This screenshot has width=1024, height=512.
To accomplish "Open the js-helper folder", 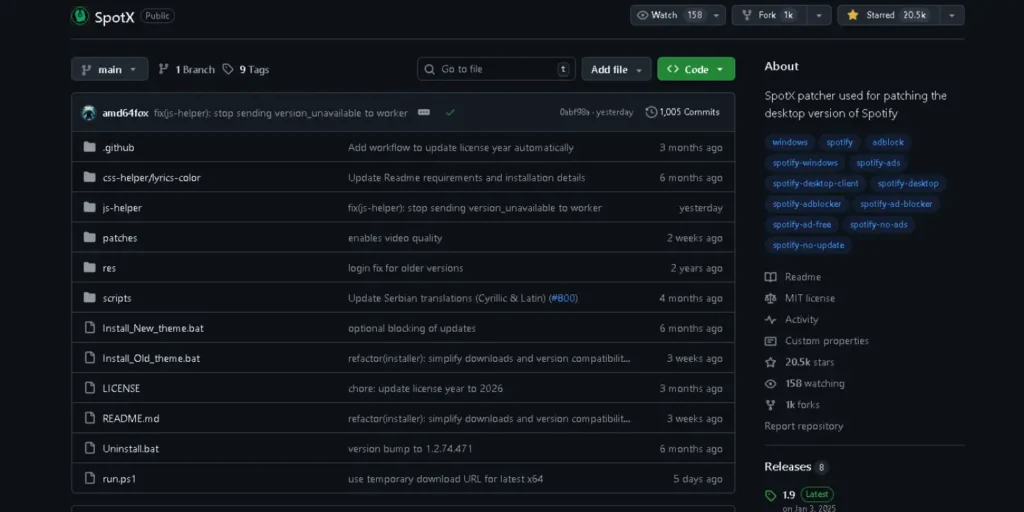I will 122,208.
